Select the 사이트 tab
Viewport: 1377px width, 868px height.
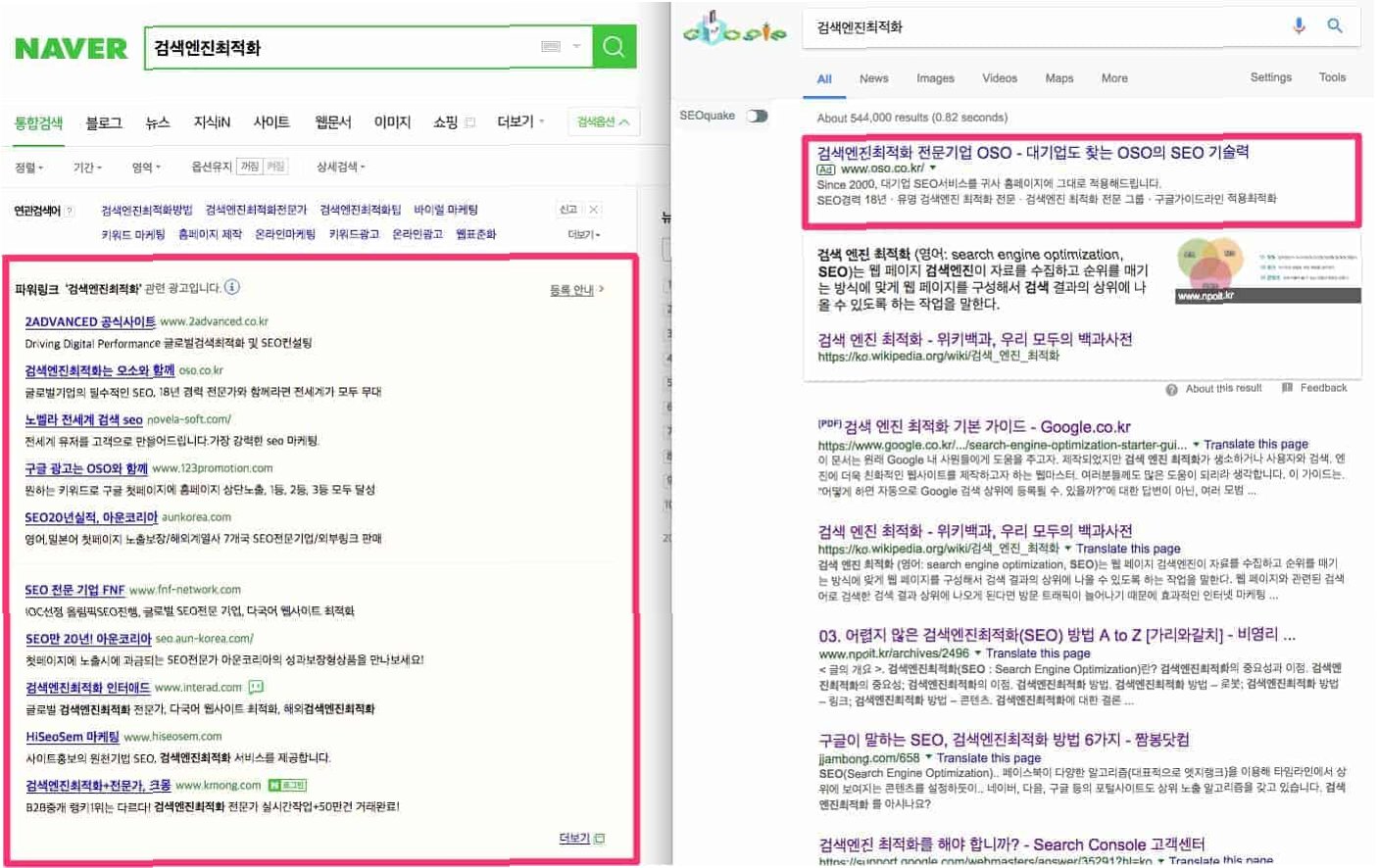click(271, 122)
